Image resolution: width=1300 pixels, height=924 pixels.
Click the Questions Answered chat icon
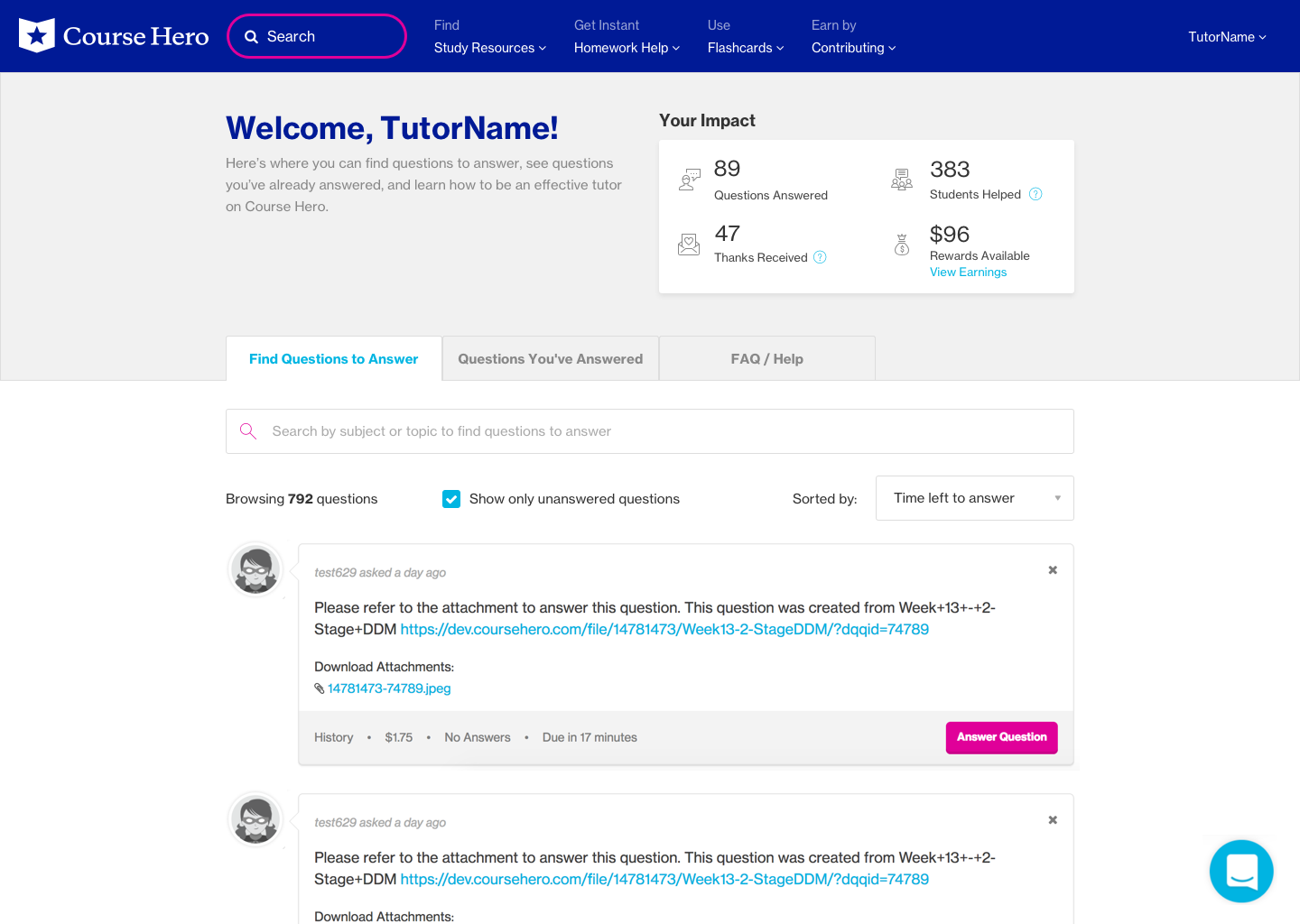coord(690,180)
